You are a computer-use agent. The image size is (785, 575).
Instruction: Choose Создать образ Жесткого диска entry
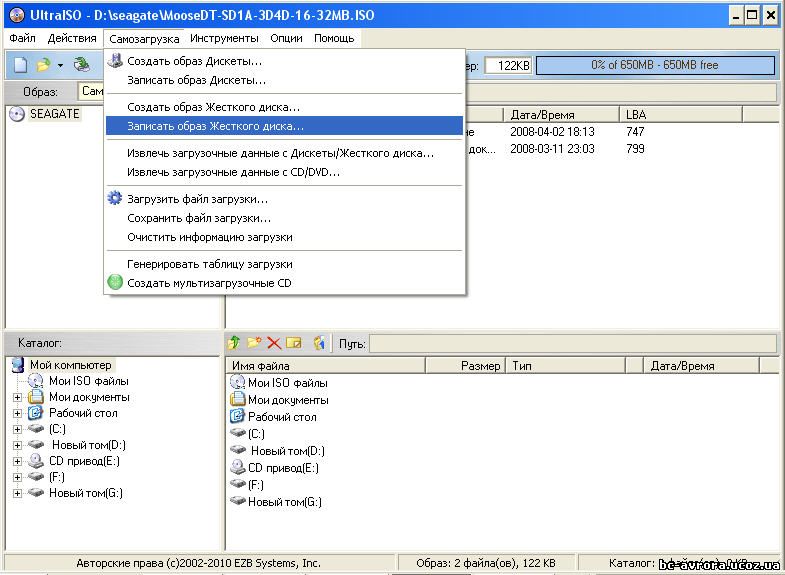pyautogui.click(x=284, y=107)
